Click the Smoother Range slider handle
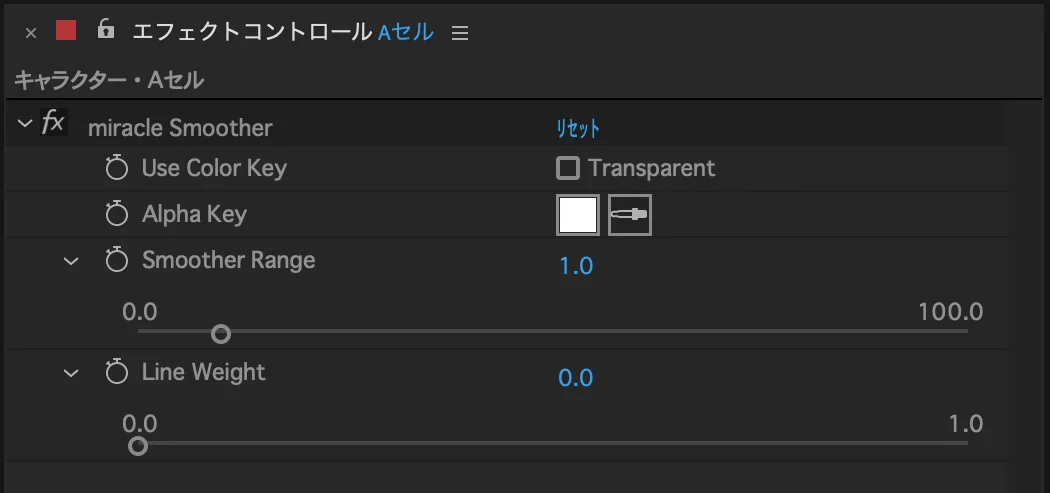The image size is (1050, 493). [221, 334]
